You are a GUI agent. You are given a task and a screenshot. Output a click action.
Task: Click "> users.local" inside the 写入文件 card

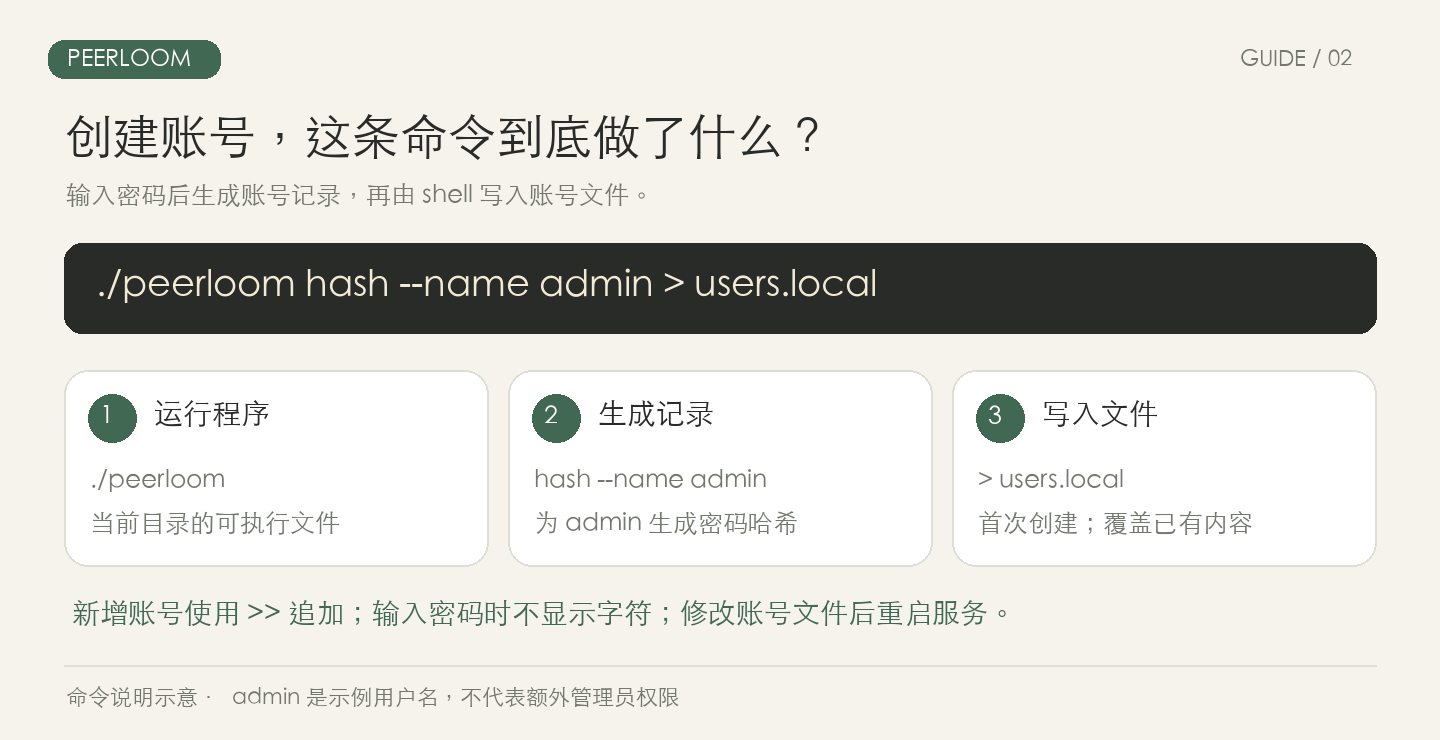point(1051,479)
